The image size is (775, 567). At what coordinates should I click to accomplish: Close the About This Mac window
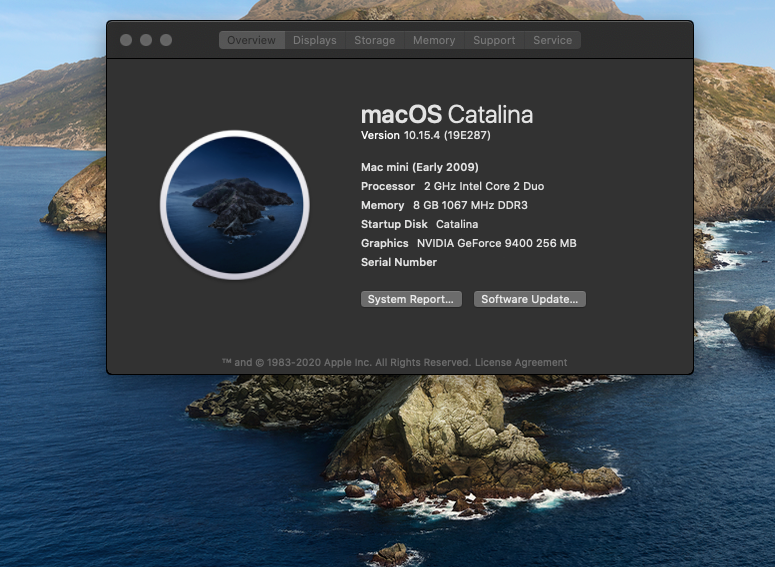(x=126, y=40)
